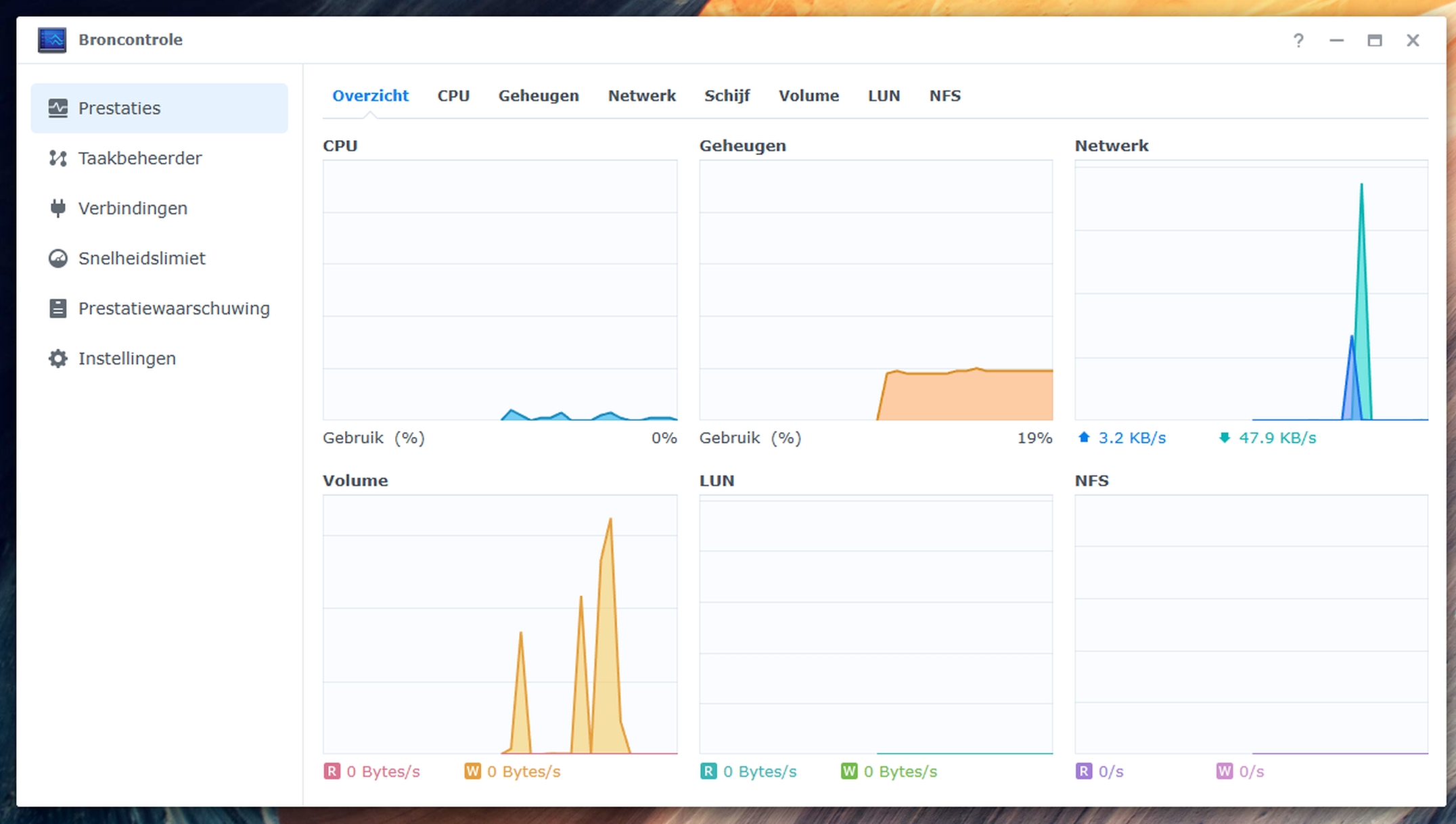
Task: Click the Verbindingen plug icon
Action: (58, 208)
